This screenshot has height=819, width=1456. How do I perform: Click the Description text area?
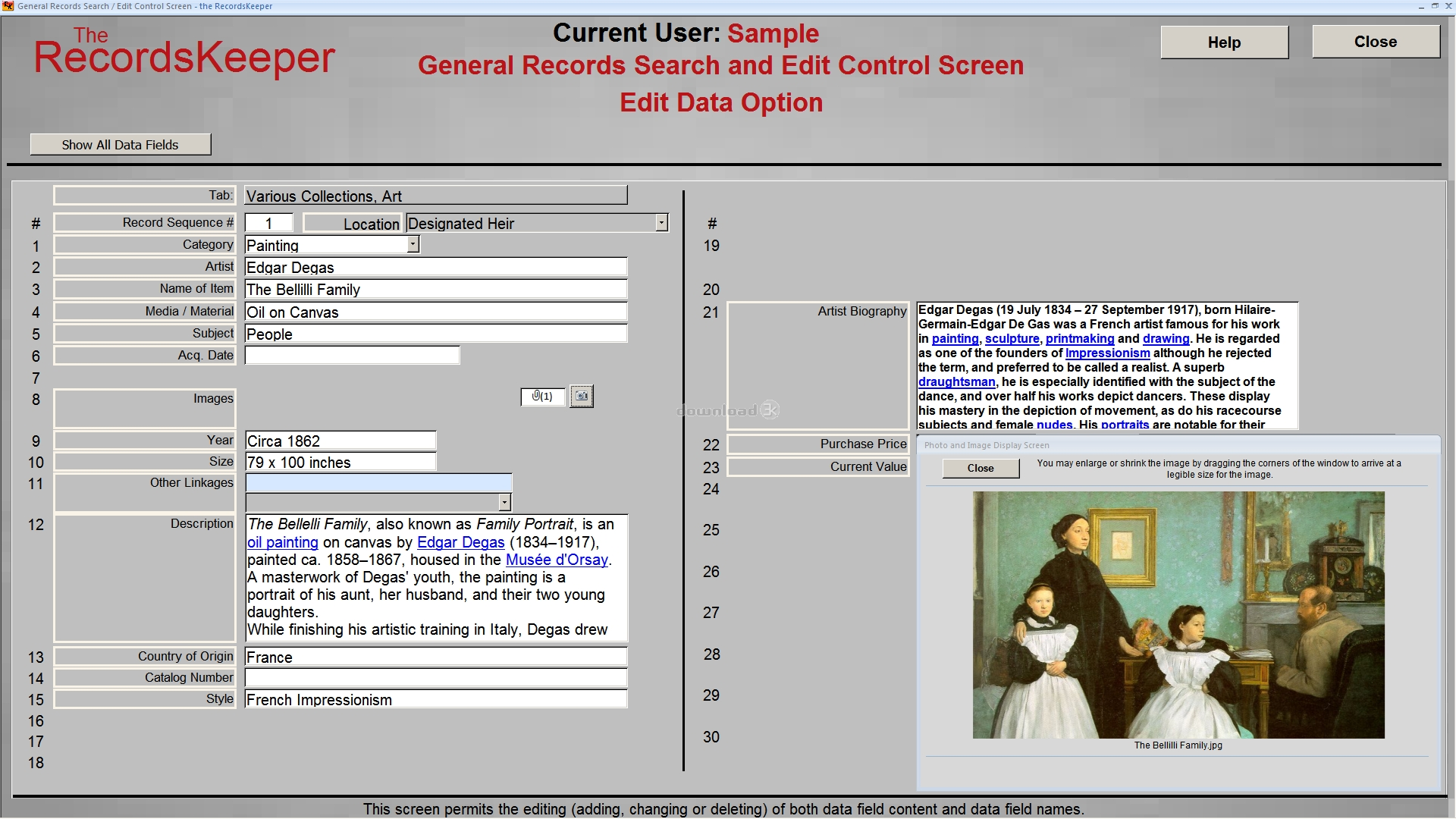point(436,578)
